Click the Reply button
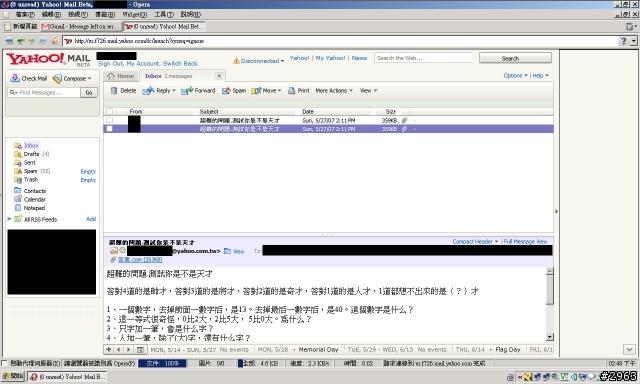This screenshot has width=640, height=384. (157, 91)
